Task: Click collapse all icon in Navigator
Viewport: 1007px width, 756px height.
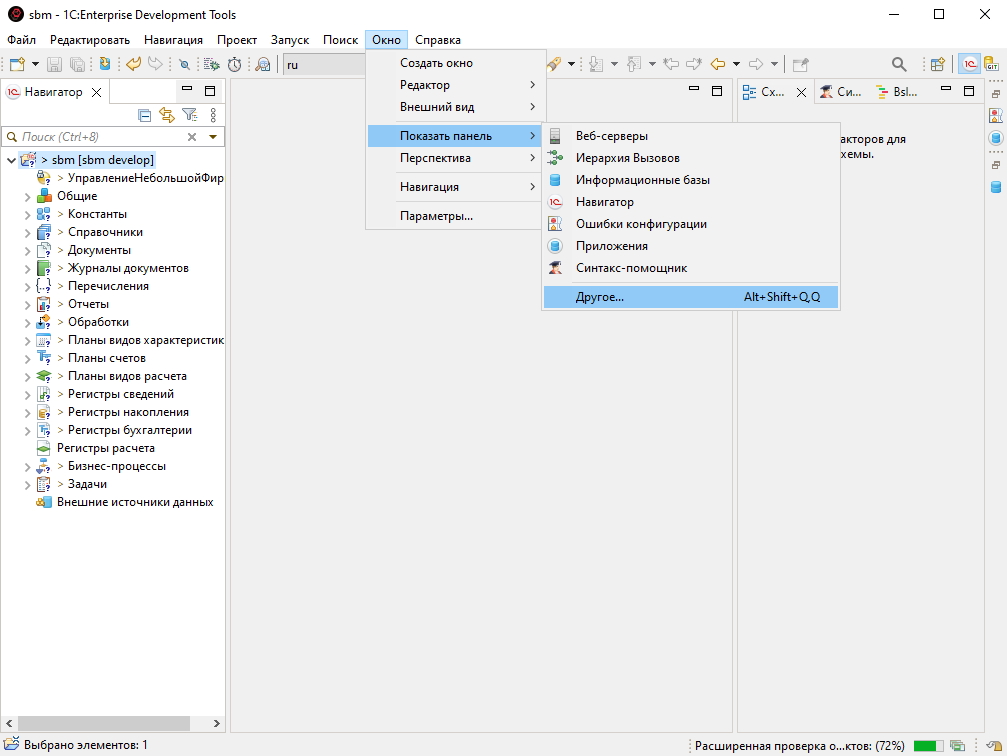Action: [145, 115]
